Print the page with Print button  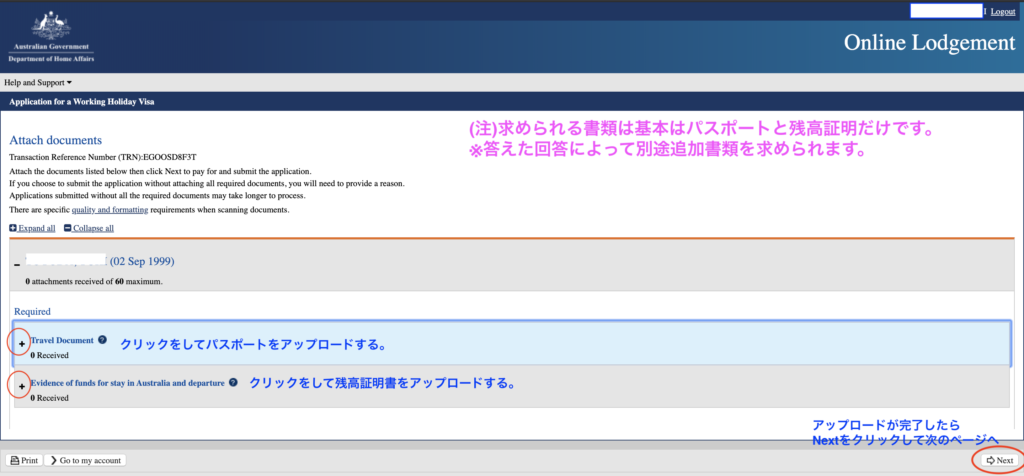[x=24, y=460]
